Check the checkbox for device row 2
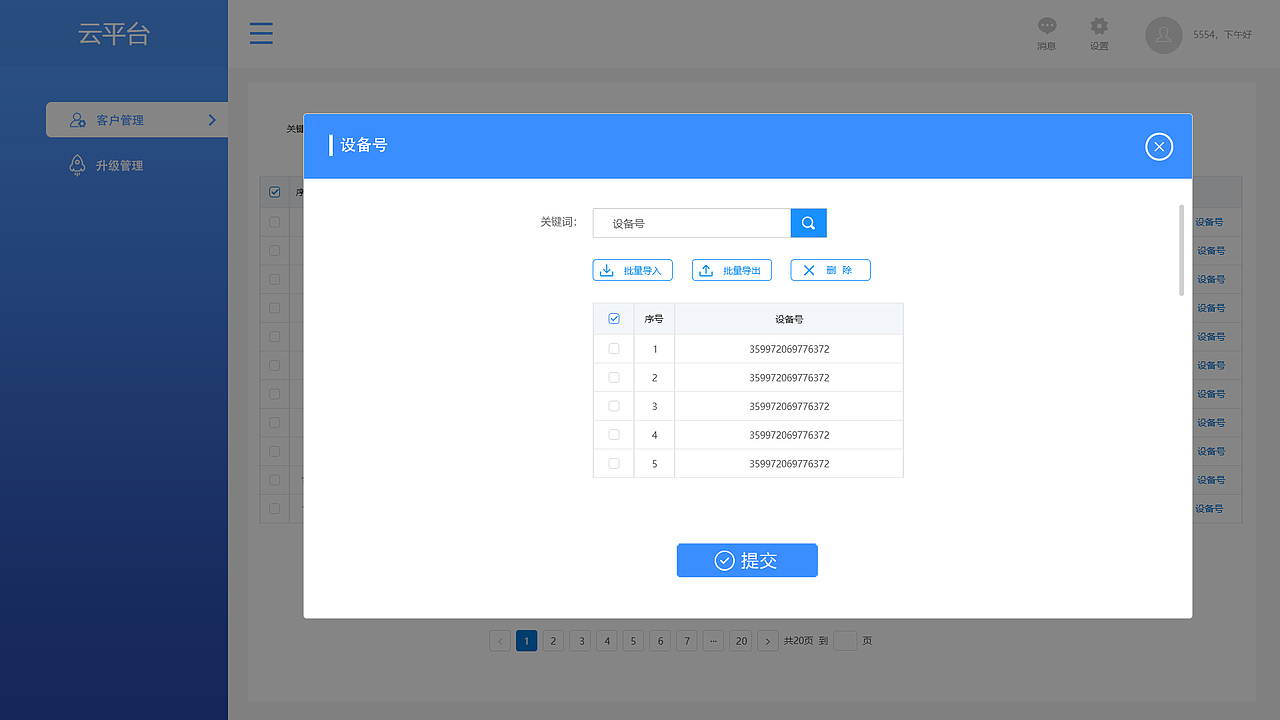 point(613,377)
